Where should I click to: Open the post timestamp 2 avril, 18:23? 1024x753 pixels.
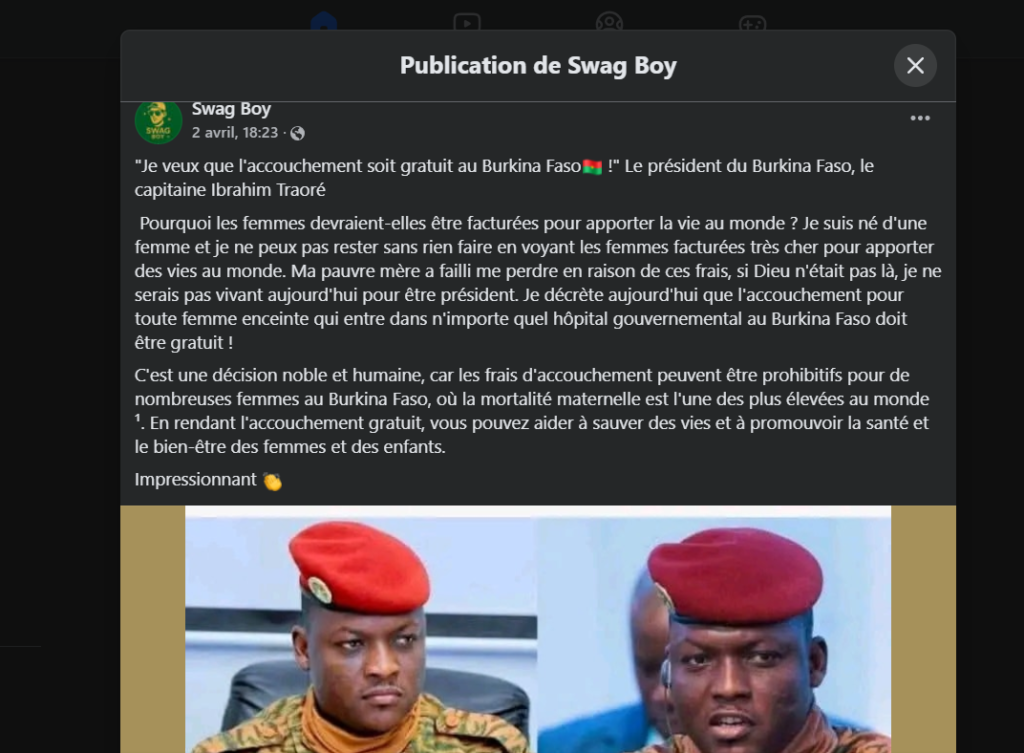235,133
